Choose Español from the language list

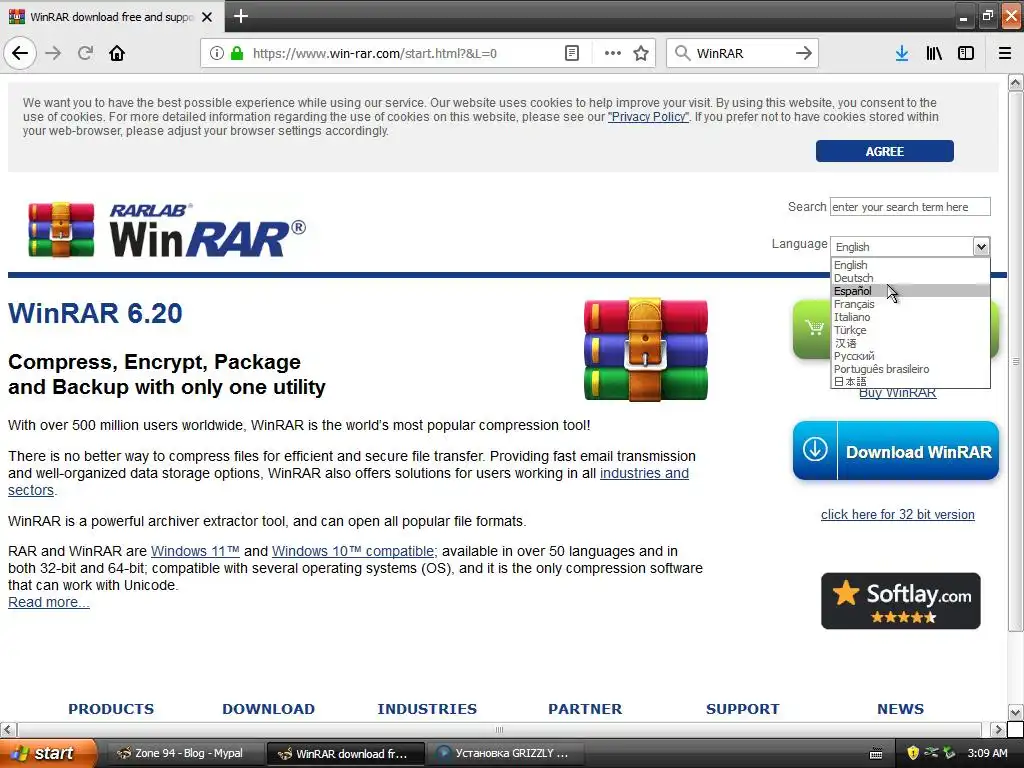(911, 291)
